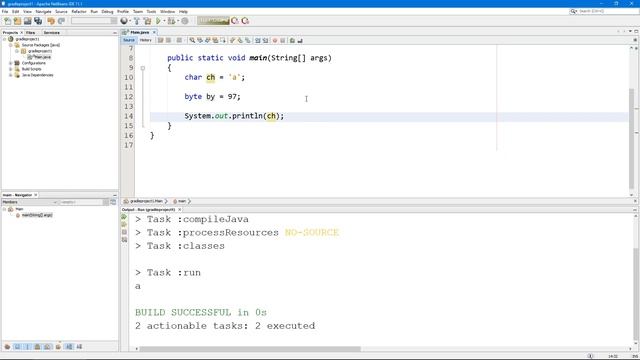Click the Debug Project toolbar icon
Image resolution: width=640 pixels, height=360 pixels.
pos(171,21)
